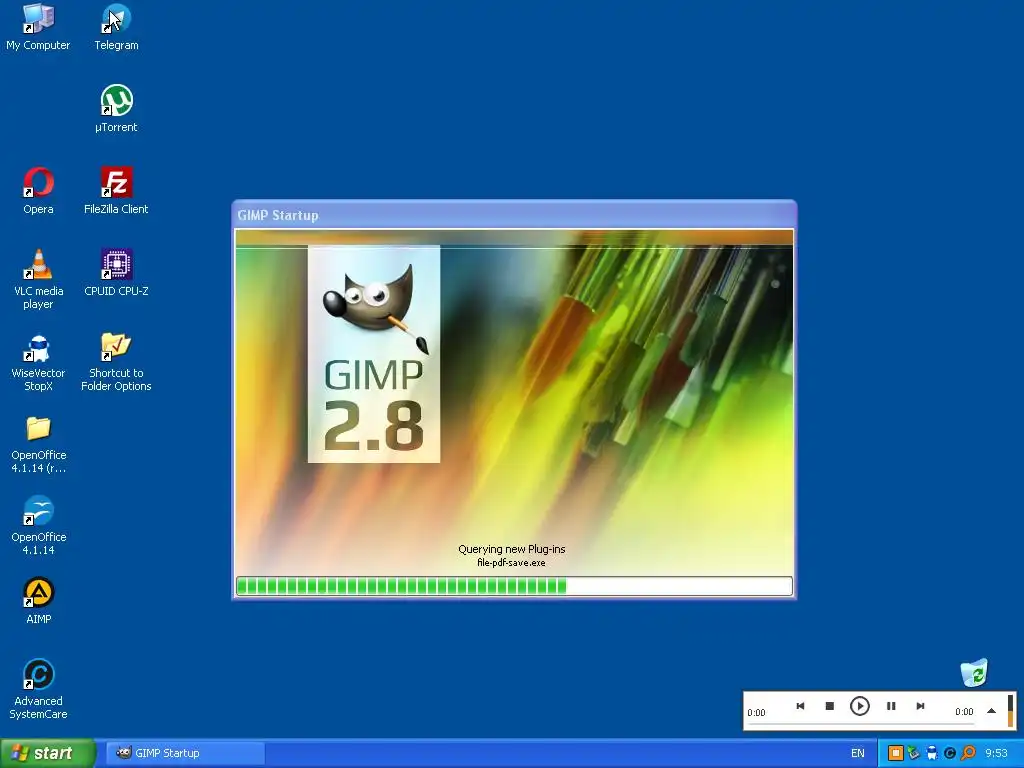Image resolution: width=1024 pixels, height=768 pixels.
Task: Select the µTorrent desktop shortcut
Action: pyautogui.click(x=116, y=109)
